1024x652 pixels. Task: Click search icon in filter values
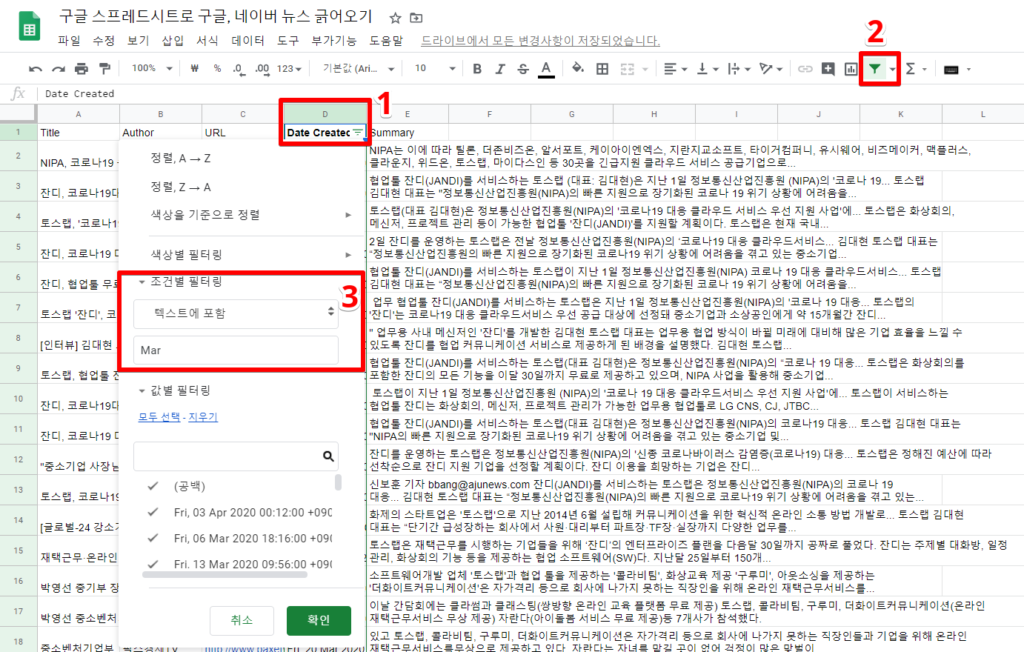click(x=328, y=456)
